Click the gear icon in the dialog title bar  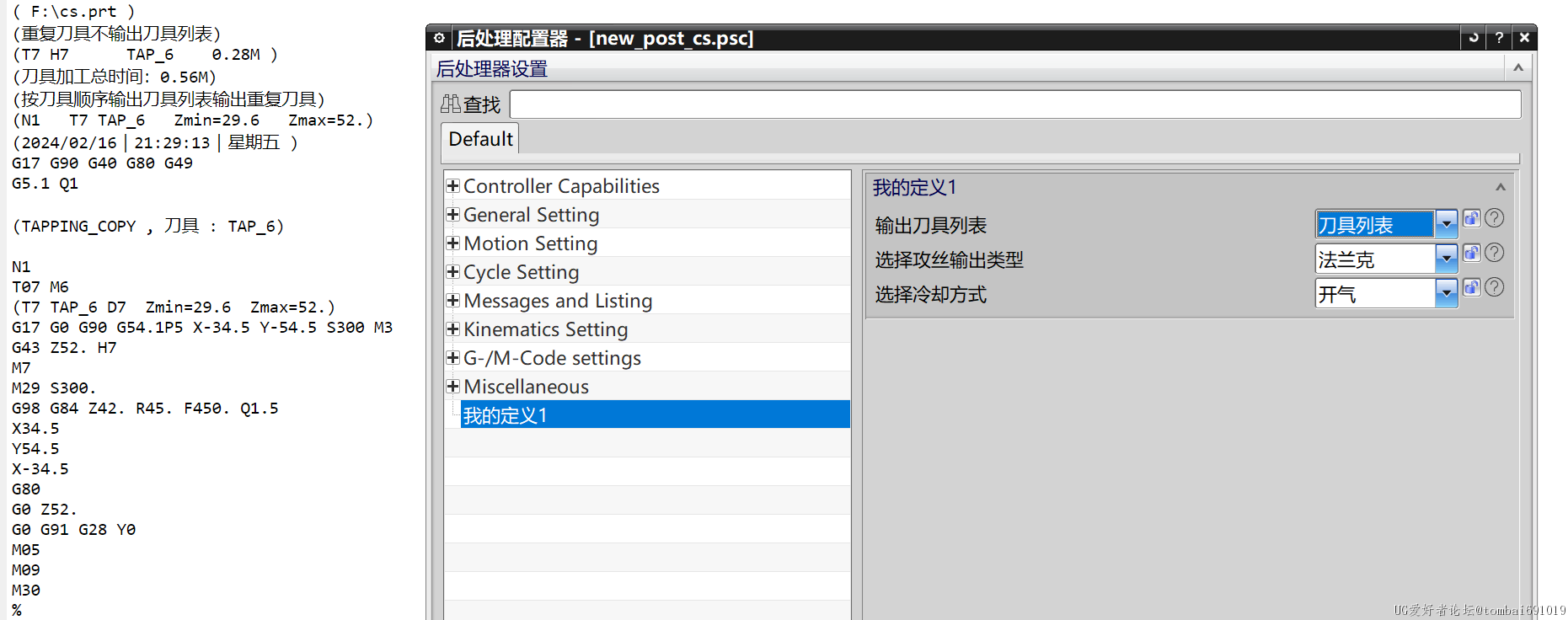pos(439,38)
